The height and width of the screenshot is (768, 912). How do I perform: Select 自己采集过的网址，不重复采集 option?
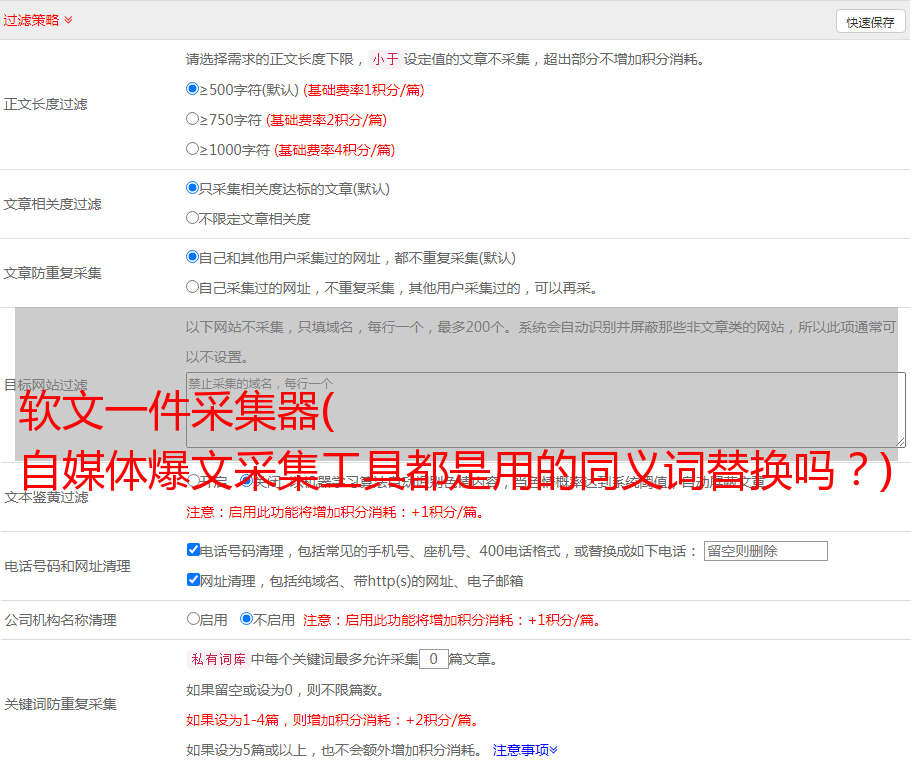coord(192,286)
